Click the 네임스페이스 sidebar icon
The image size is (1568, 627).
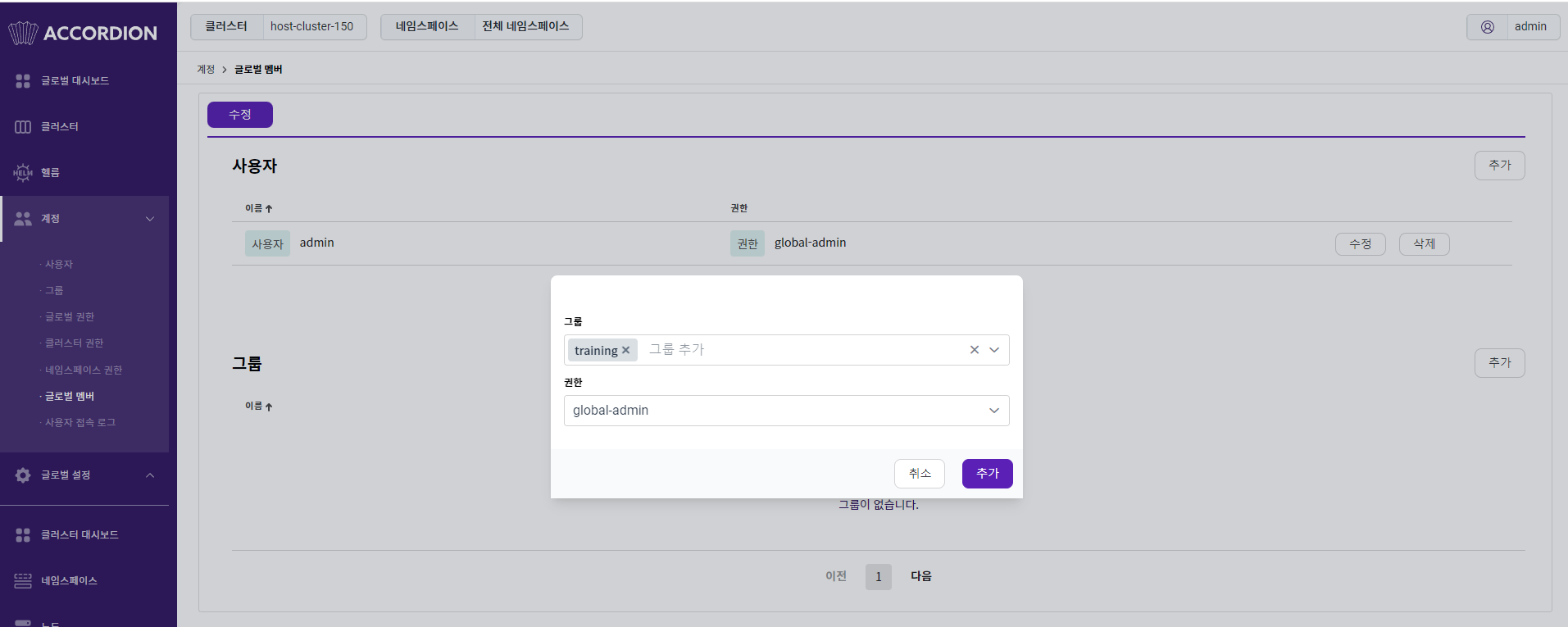(23, 580)
